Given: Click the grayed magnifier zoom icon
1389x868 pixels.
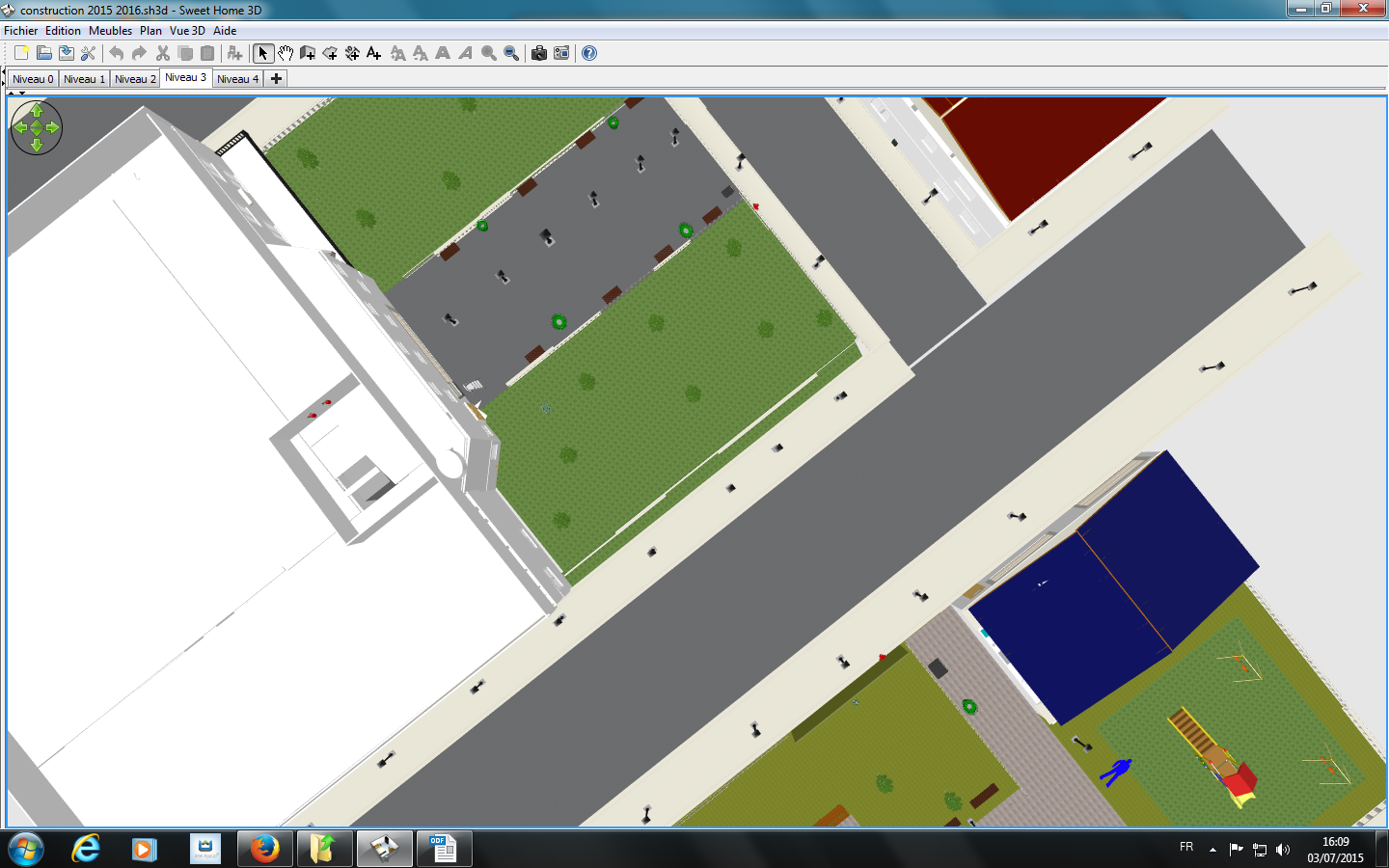Looking at the screenshot, I should click(489, 53).
